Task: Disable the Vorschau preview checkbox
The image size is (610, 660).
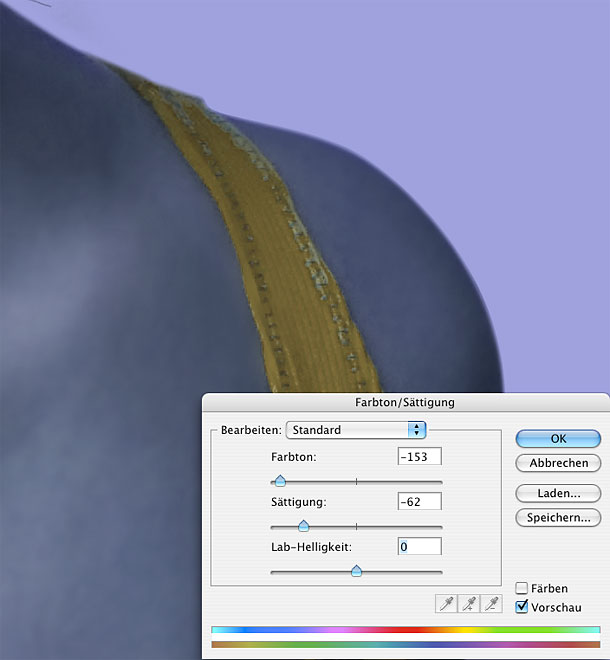Action: pyautogui.click(x=522, y=607)
